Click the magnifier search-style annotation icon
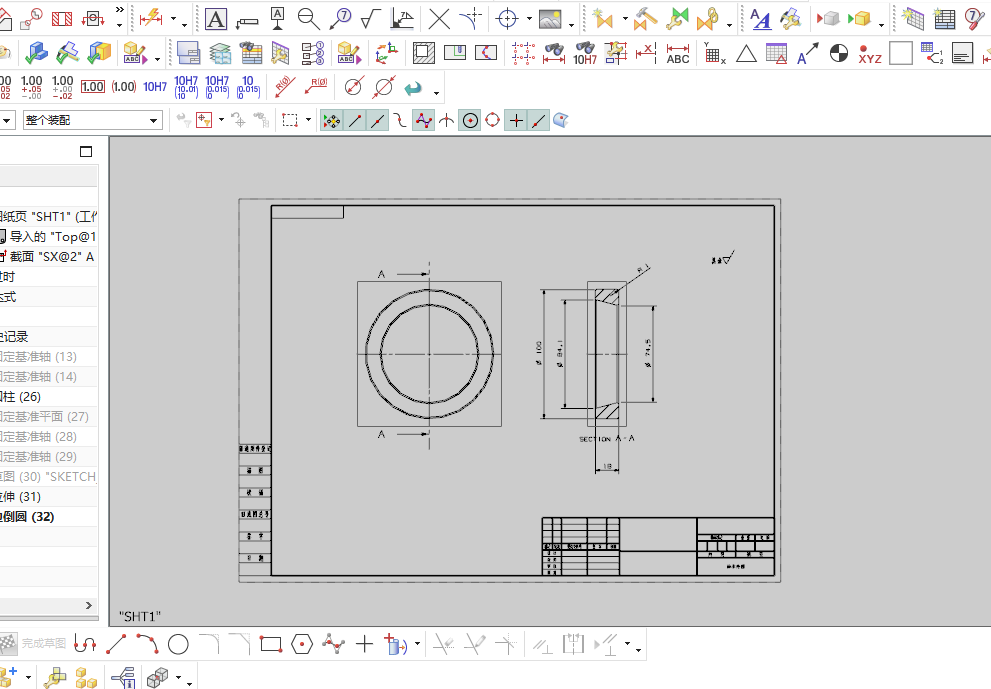 point(308,19)
